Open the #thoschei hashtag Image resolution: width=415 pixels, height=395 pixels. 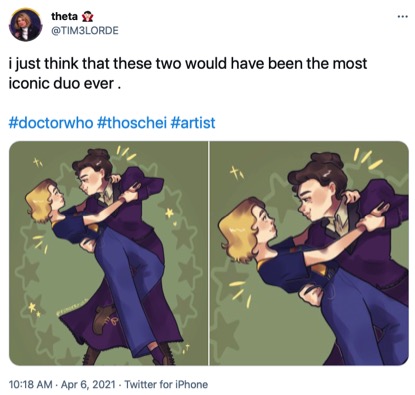click(x=132, y=123)
